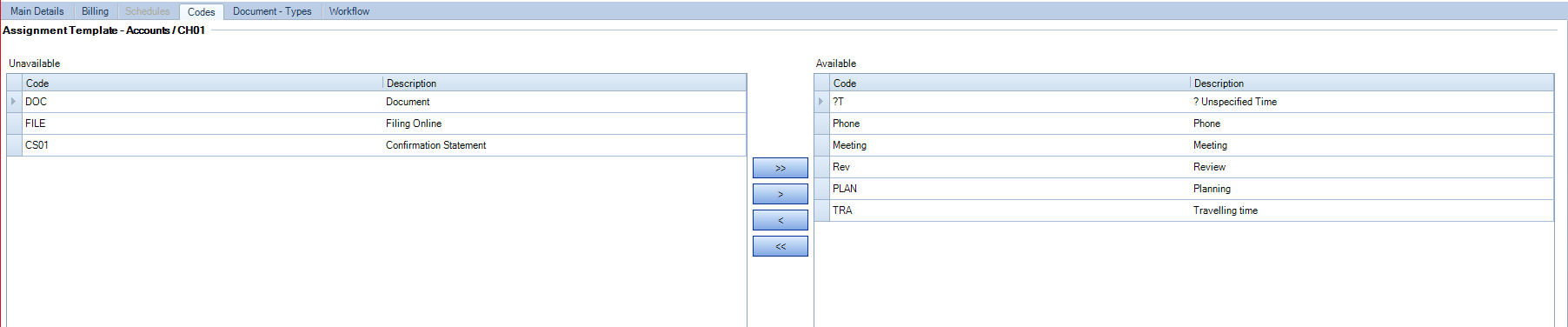Click the row selector beside ?T

point(822,102)
